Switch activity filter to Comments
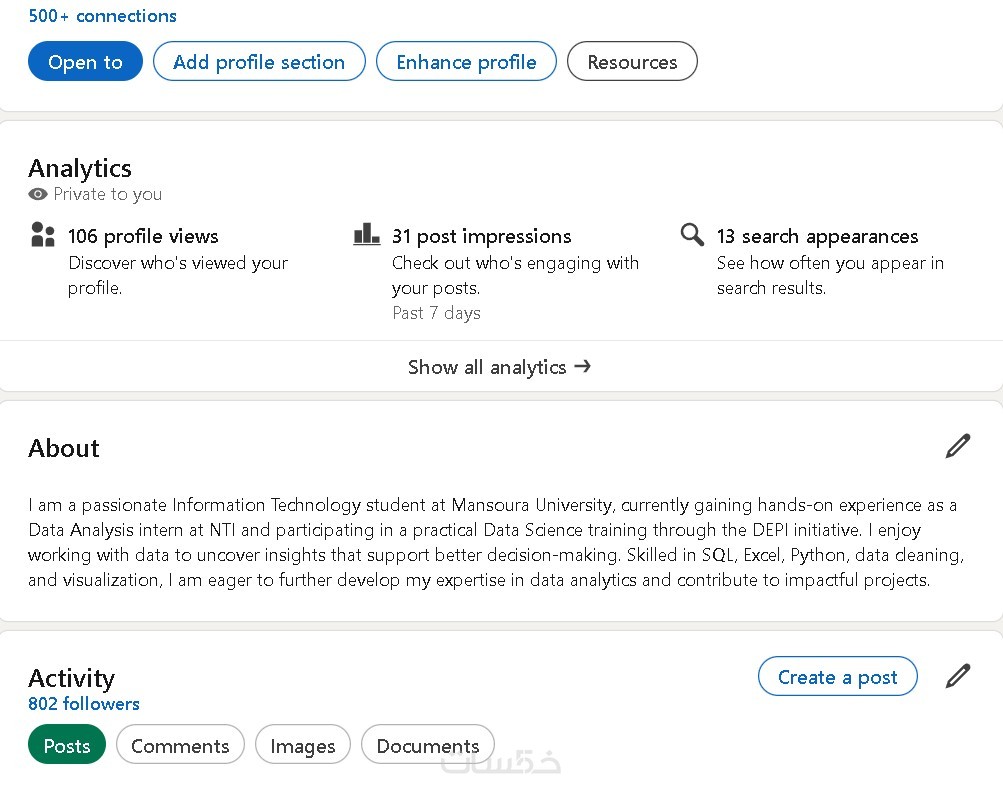 click(180, 745)
